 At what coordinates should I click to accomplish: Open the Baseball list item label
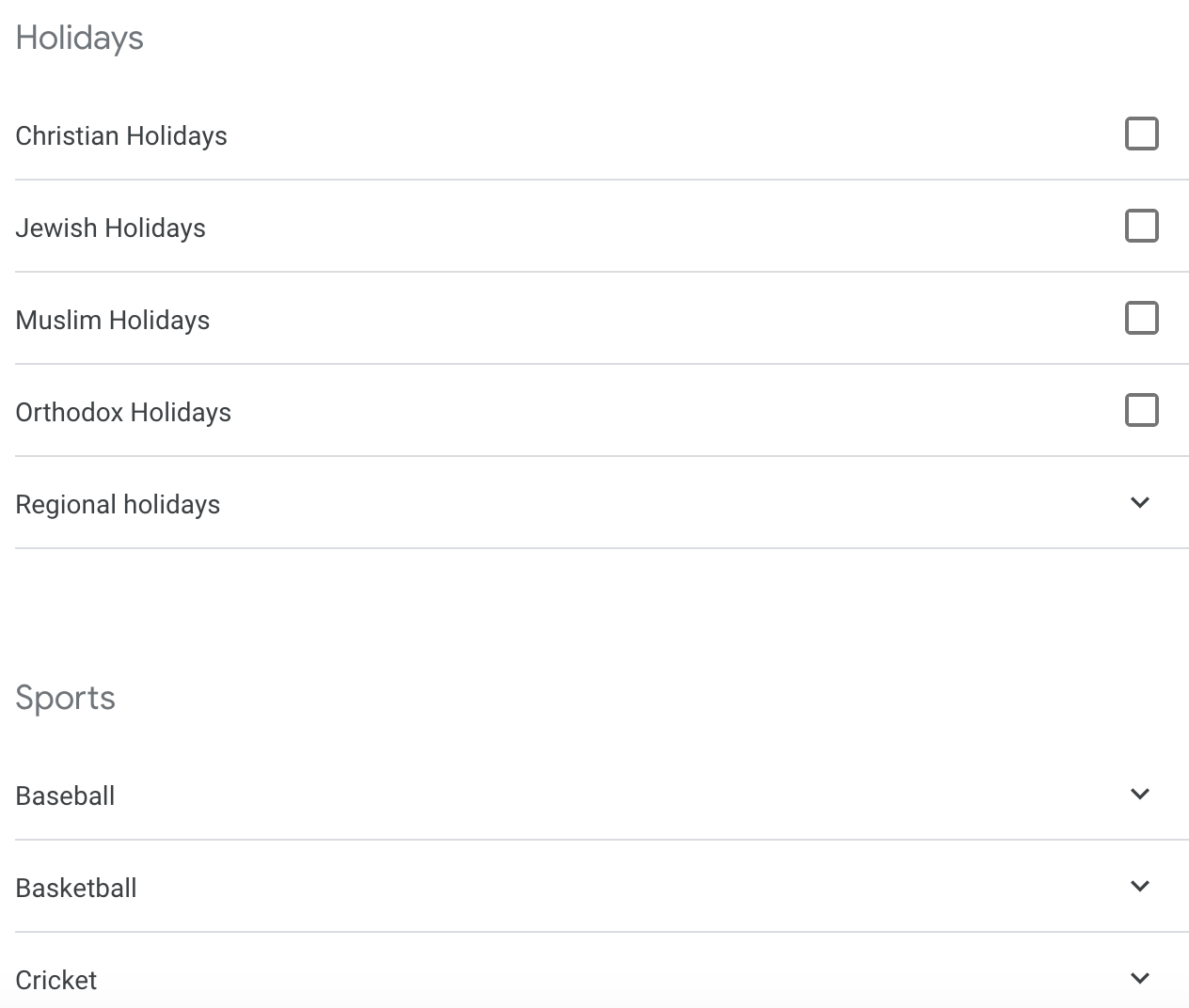click(x=65, y=796)
